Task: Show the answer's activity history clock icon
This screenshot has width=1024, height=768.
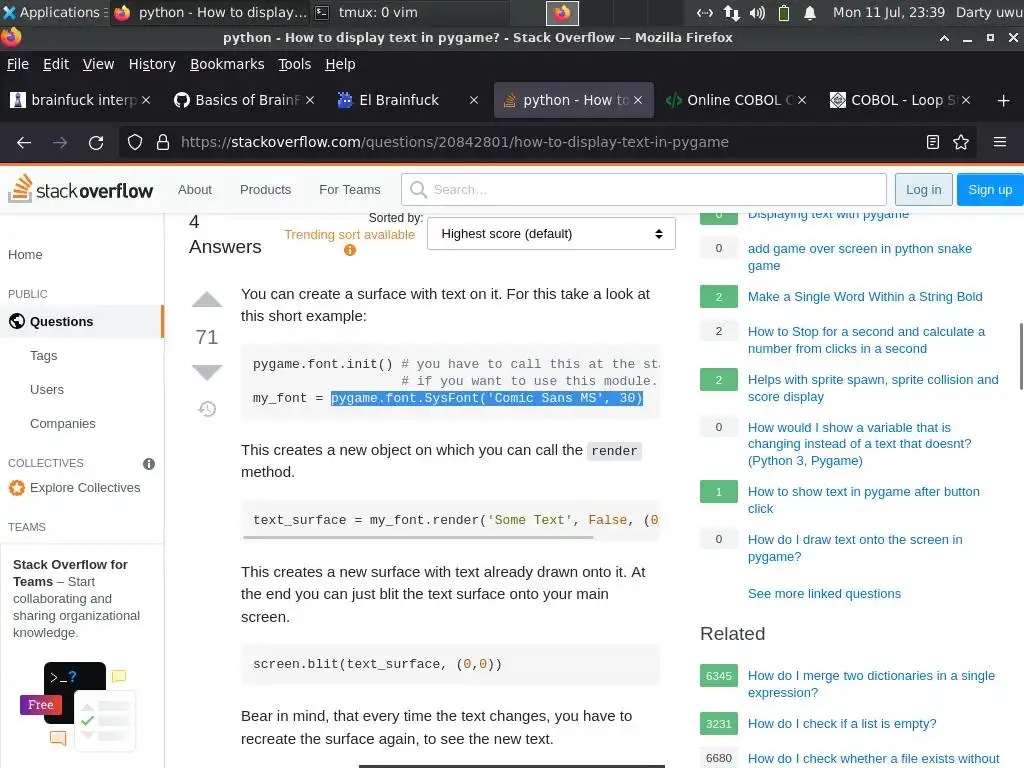Action: [207, 409]
